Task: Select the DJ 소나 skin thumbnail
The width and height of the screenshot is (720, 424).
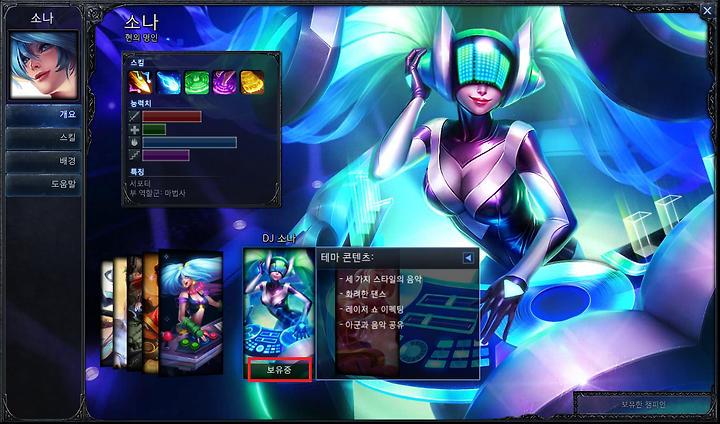Action: click(x=279, y=304)
